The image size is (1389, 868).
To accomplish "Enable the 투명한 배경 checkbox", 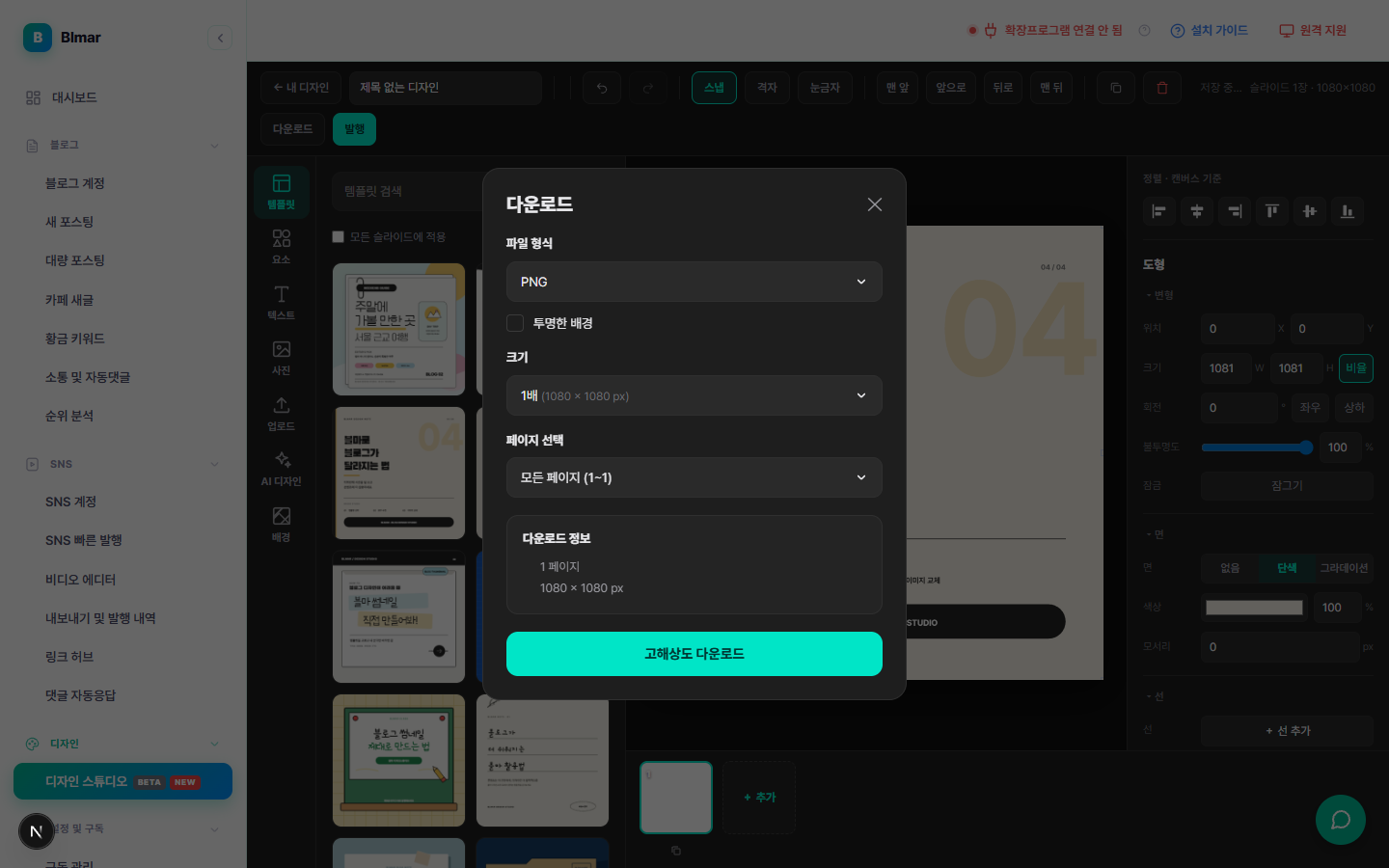I will [x=515, y=323].
